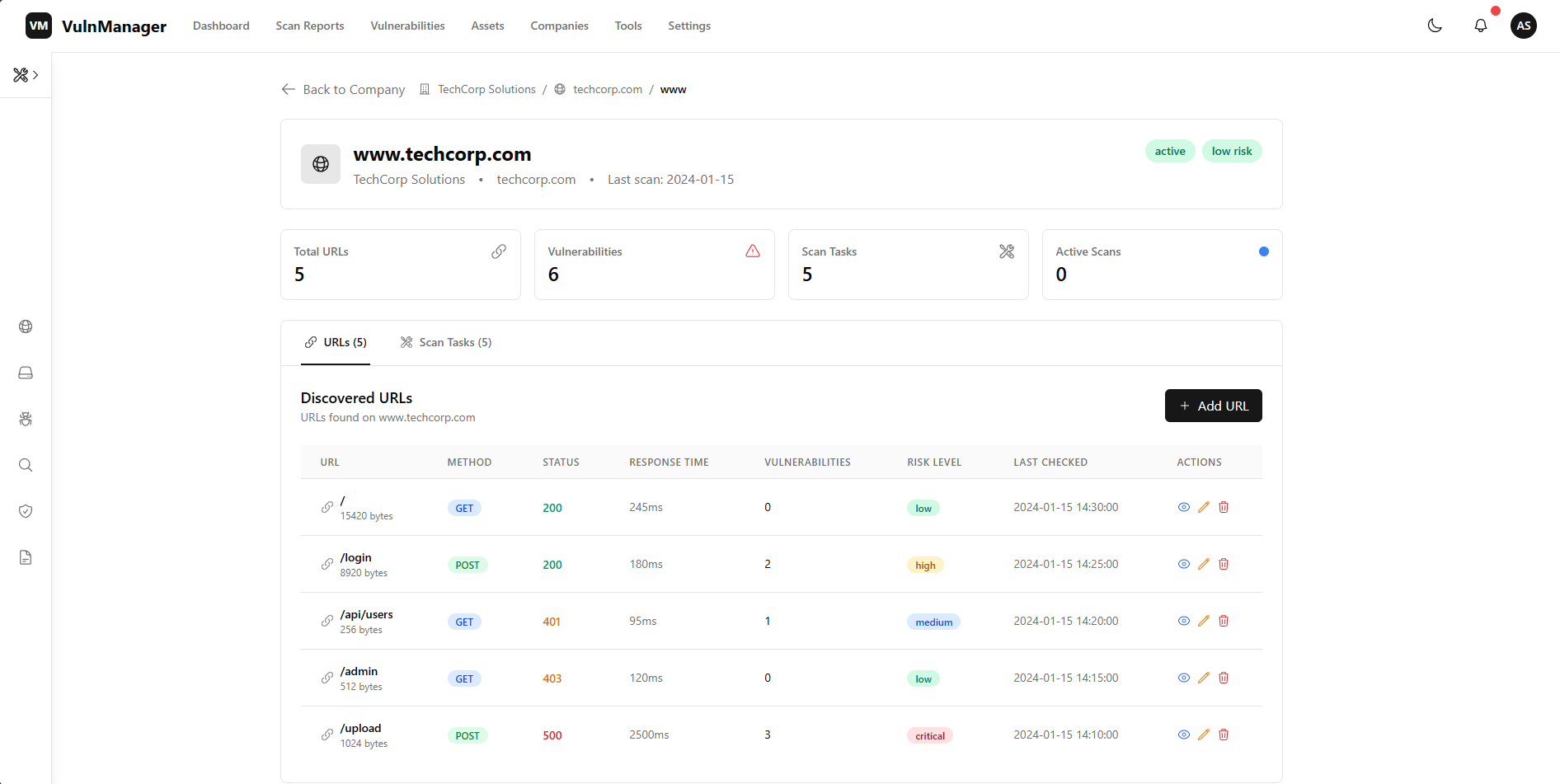Click the tools icon in Scan Tasks card
The height and width of the screenshot is (784, 1560).
click(1007, 251)
